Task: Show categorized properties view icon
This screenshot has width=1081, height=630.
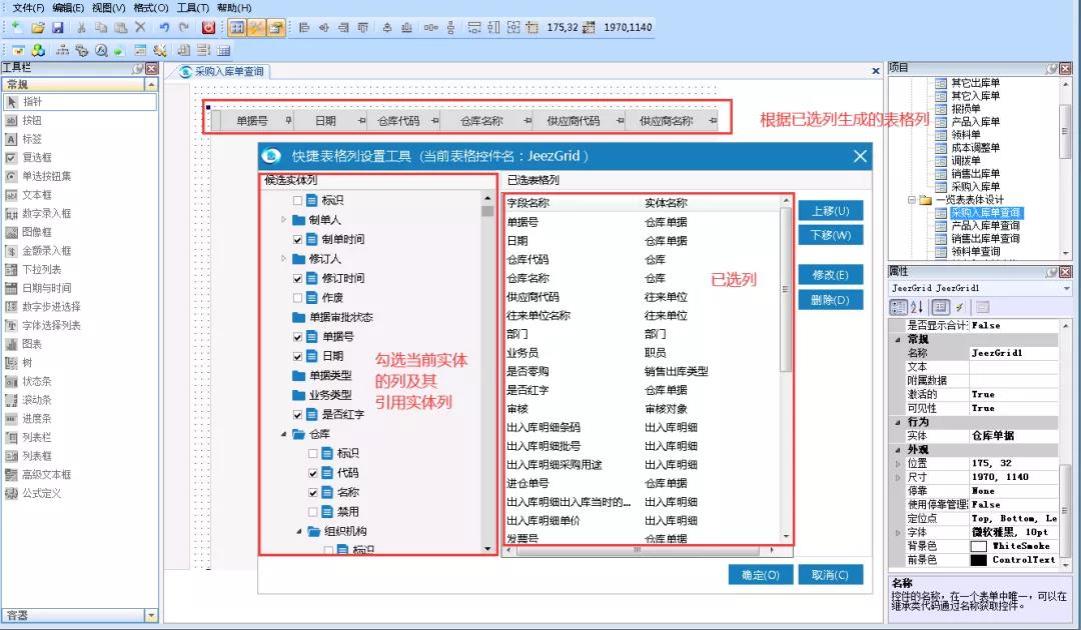Action: pos(898,307)
